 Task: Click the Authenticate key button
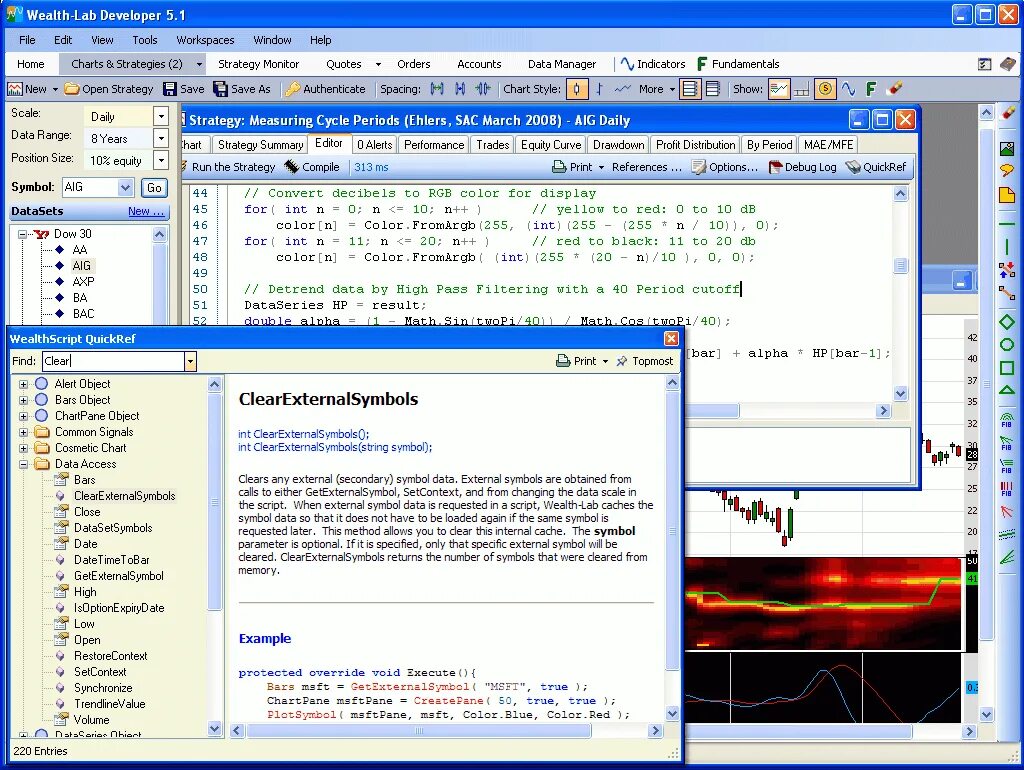325,89
